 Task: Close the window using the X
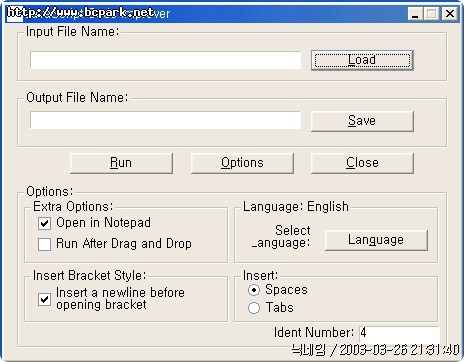(450, 14)
